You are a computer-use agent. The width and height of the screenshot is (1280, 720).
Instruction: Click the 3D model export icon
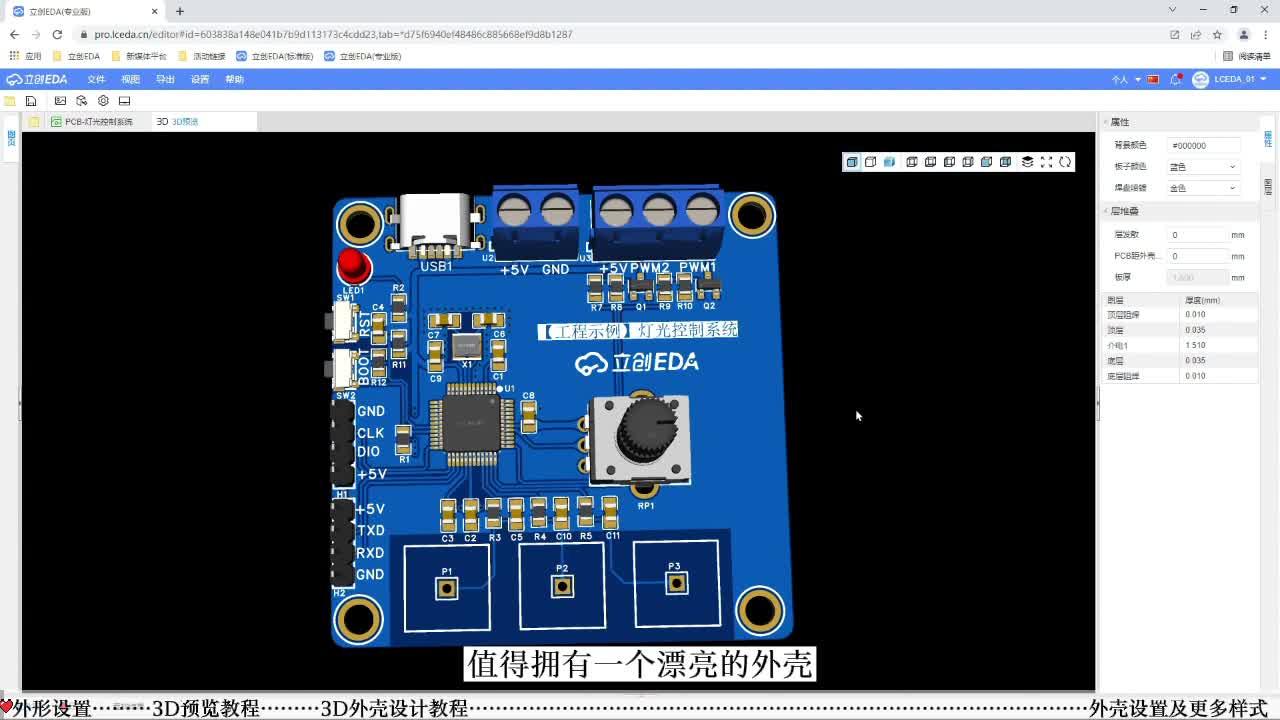82,101
